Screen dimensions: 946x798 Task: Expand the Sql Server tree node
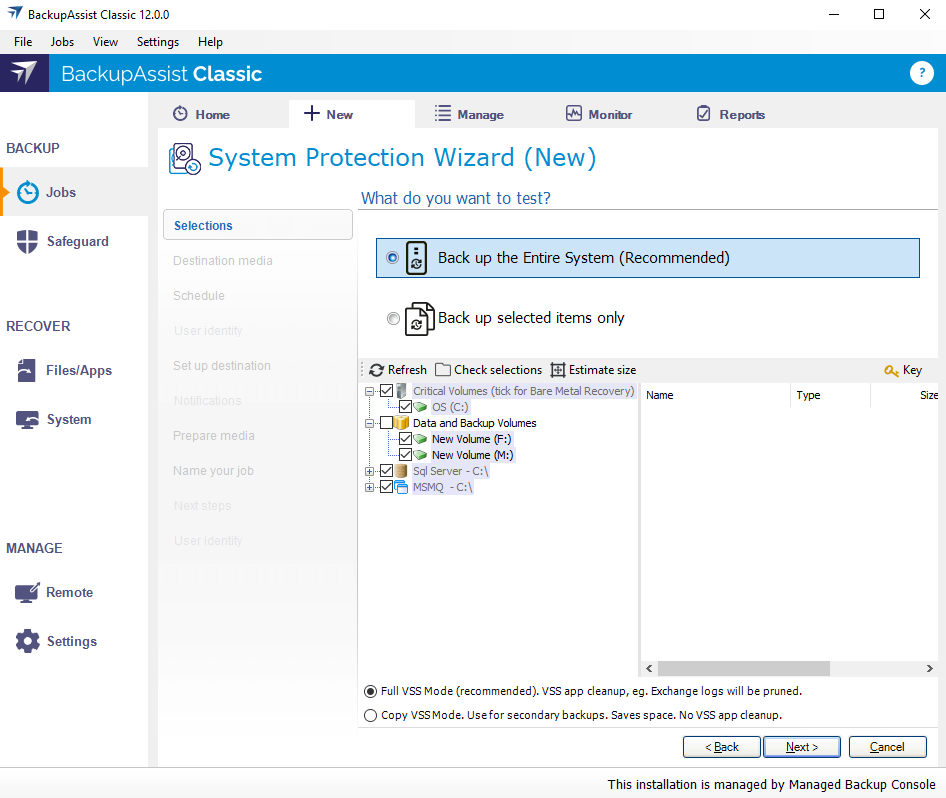click(x=369, y=471)
